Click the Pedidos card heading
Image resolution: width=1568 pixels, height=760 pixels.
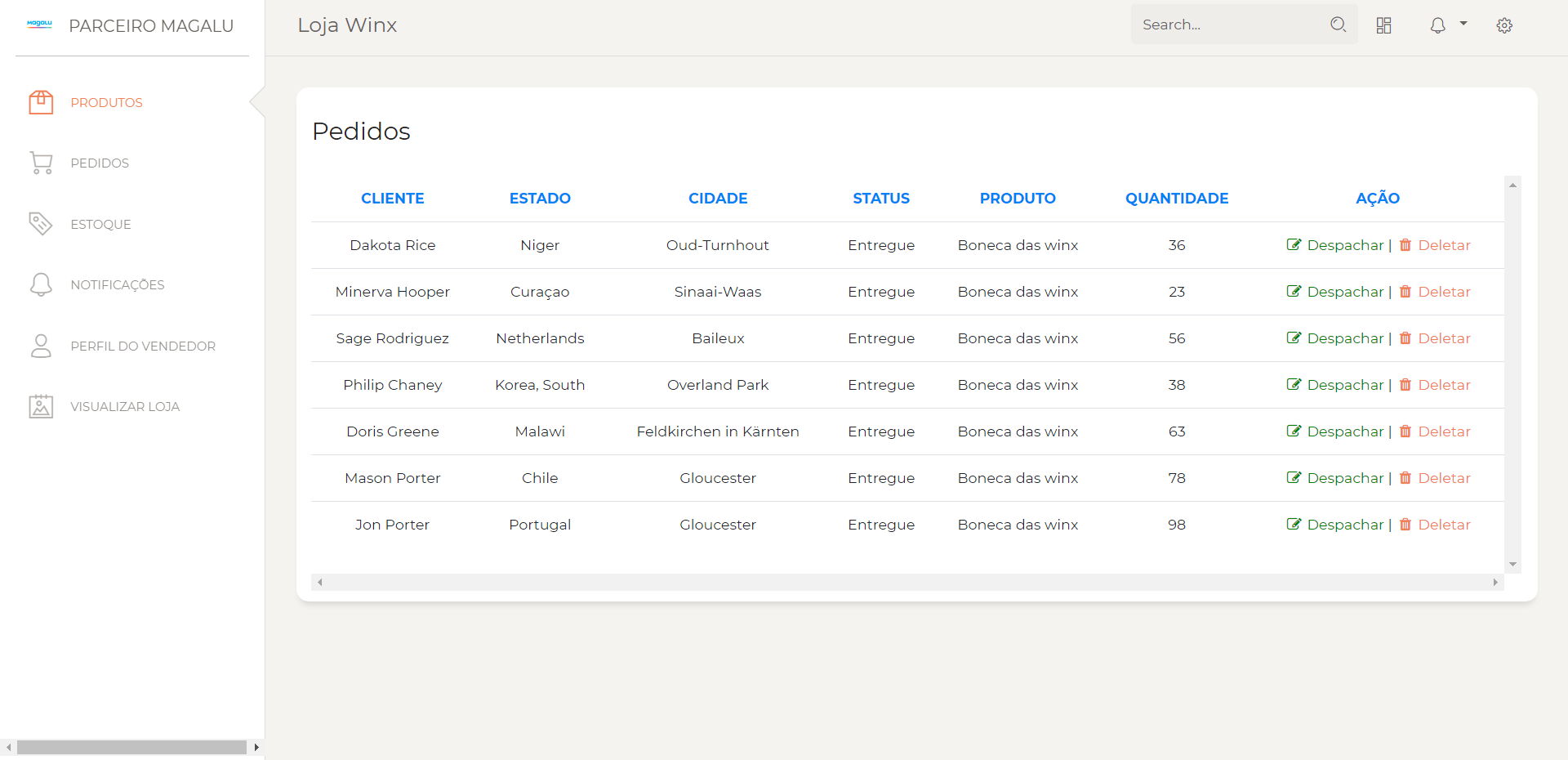click(x=361, y=132)
